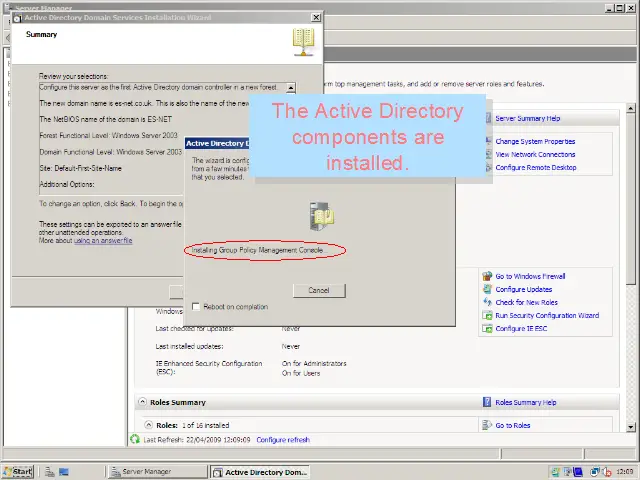Image resolution: width=640 pixels, height=480 pixels.
Task: Click Configure Remote Desktop link
Action: [536, 167]
